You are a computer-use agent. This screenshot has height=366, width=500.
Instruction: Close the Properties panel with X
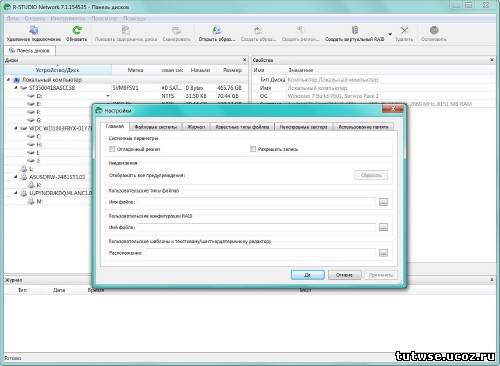[x=492, y=60]
